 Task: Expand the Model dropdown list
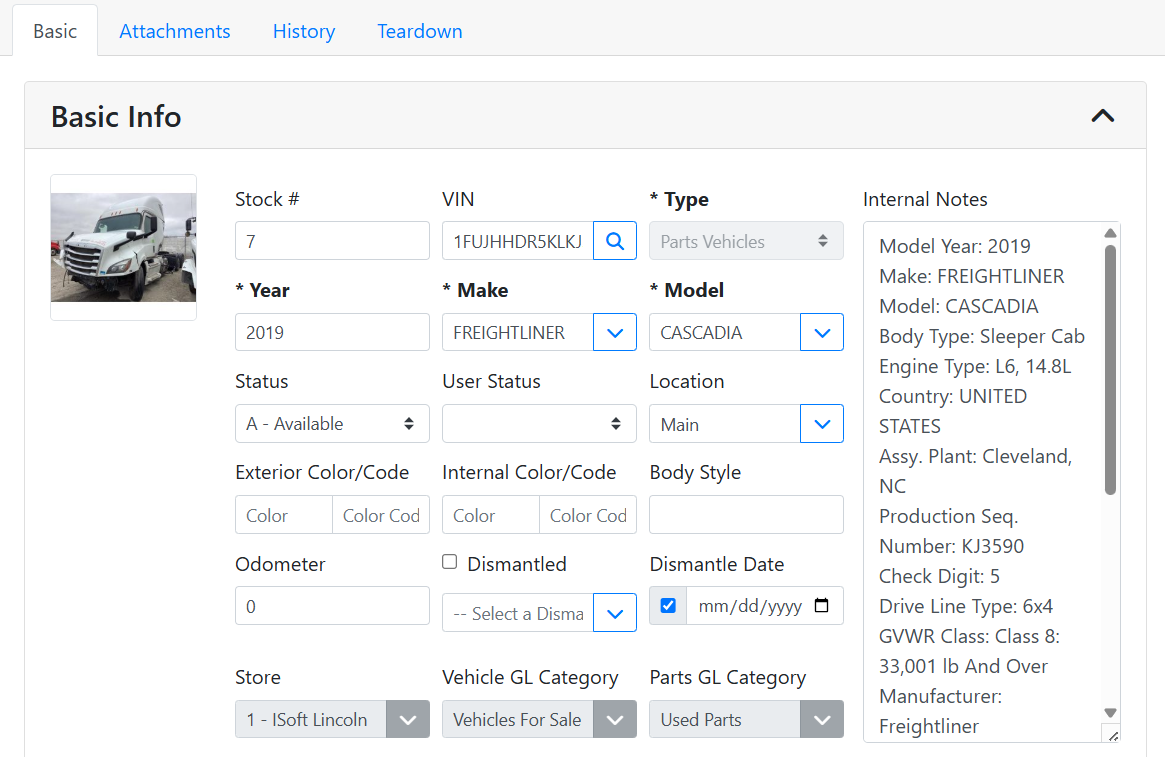tap(822, 333)
